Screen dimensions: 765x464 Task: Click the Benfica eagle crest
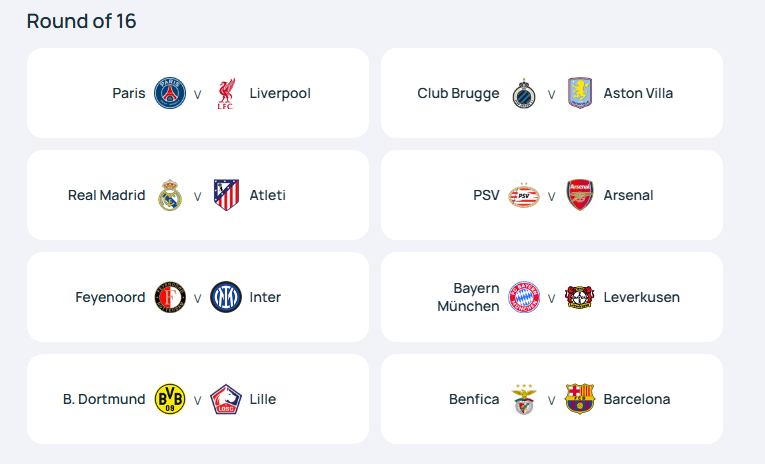(x=524, y=399)
